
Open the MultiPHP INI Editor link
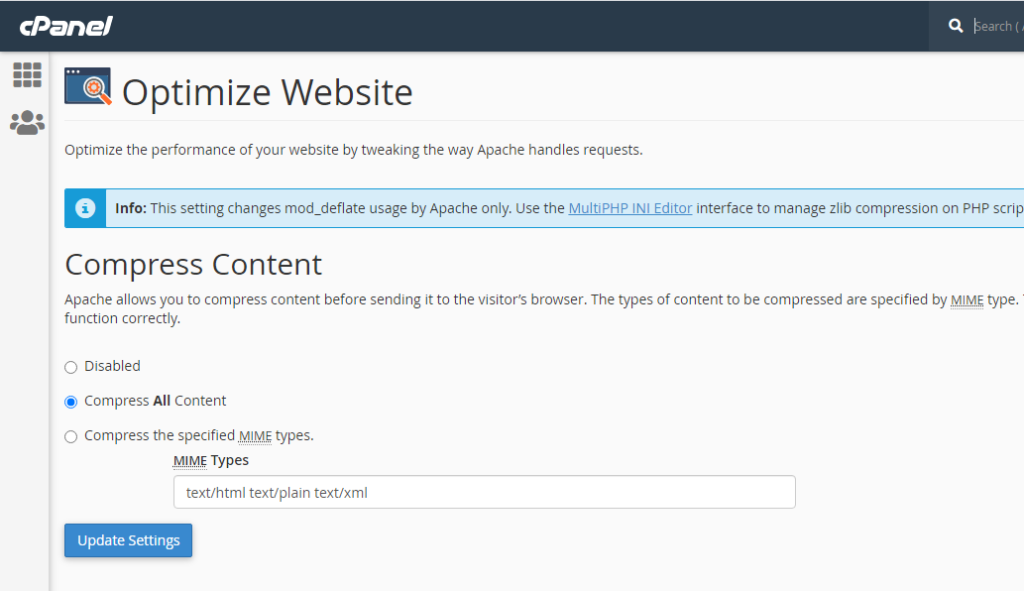pyautogui.click(x=630, y=208)
